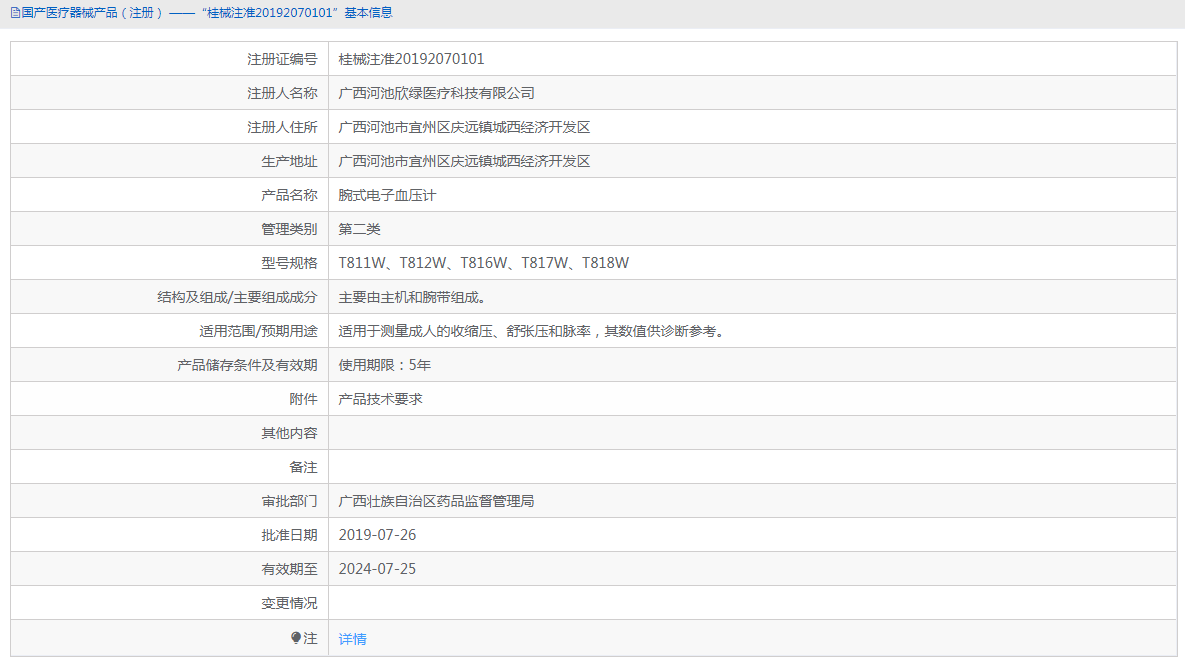Click the expiry date 2024-07-25
Image resolution: width=1185 pixels, height=663 pixels.
pos(377,569)
